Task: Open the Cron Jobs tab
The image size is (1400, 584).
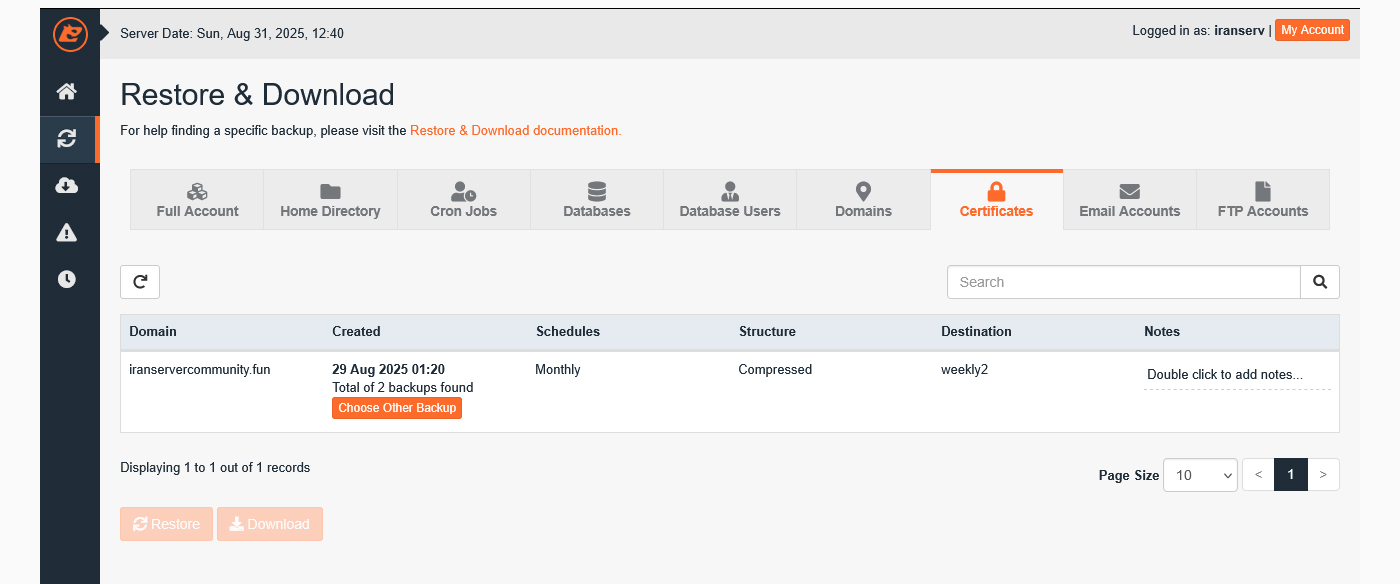Action: point(463,200)
